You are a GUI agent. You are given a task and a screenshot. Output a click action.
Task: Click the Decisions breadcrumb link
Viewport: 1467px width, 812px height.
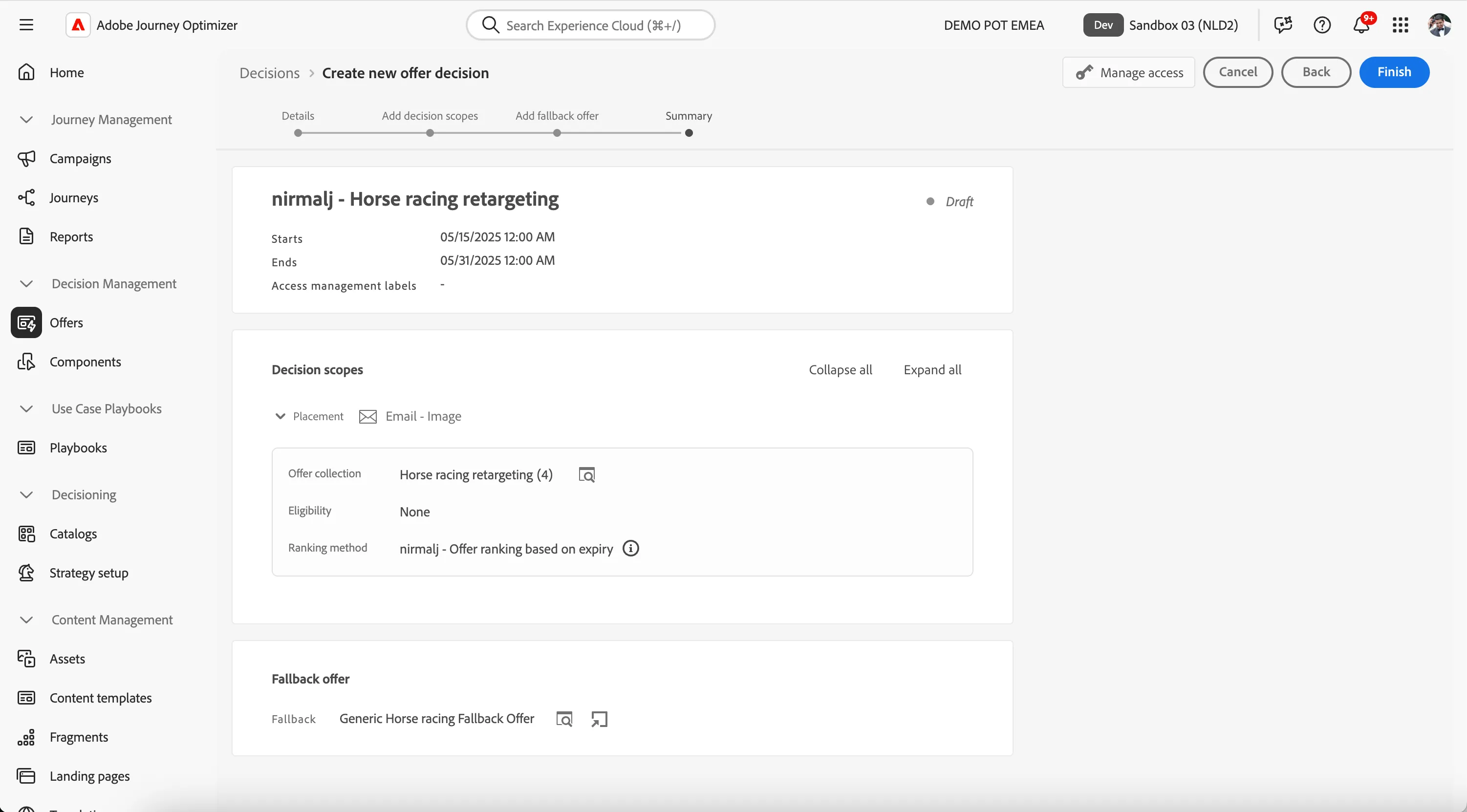point(269,73)
